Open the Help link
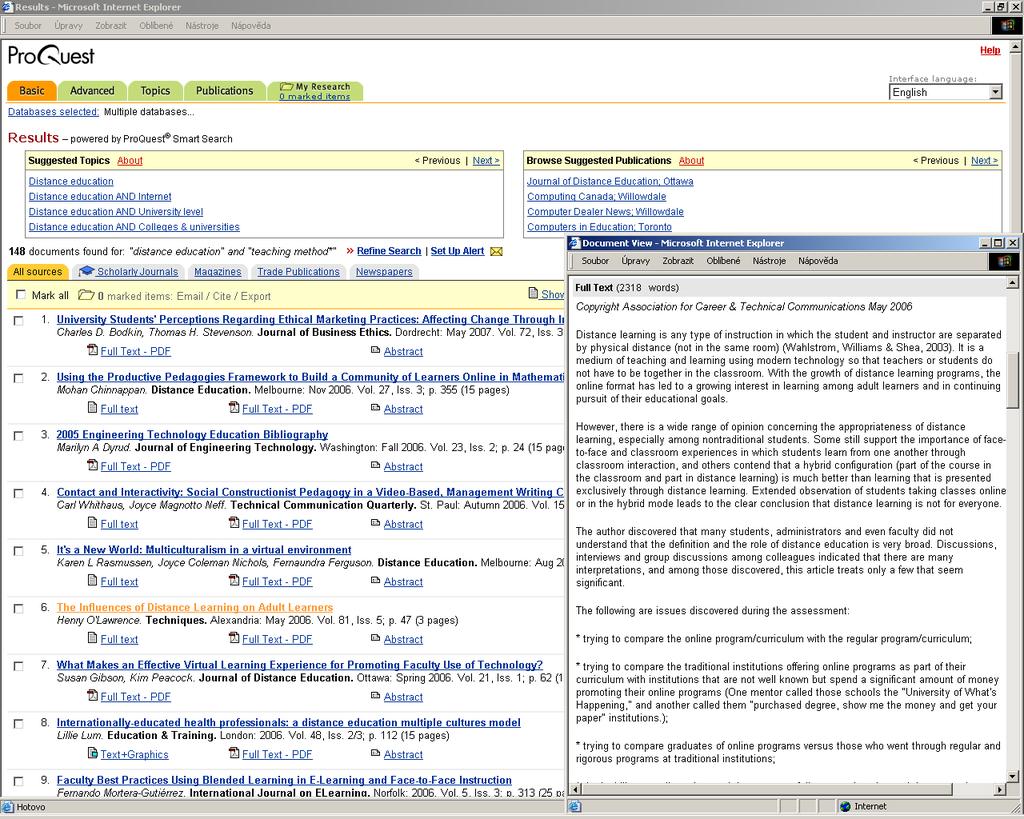Screen dimensions: 1024x819 coord(990,50)
